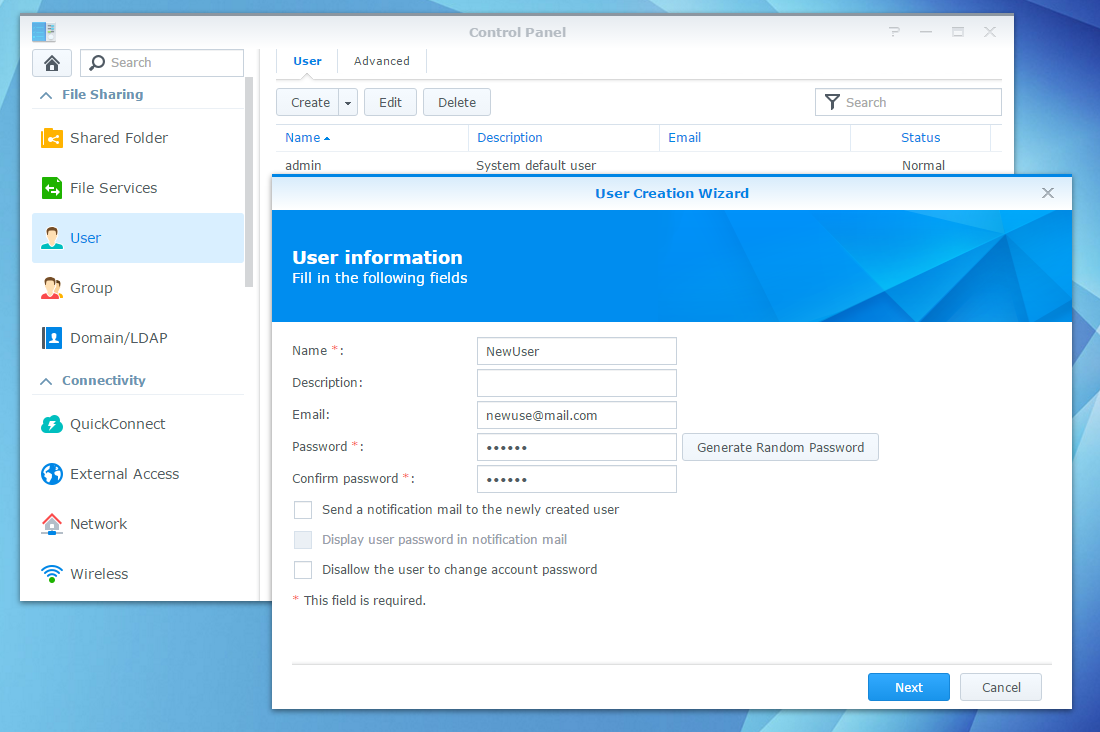1100x732 pixels.
Task: Open External Access globe icon
Action: pyautogui.click(x=52, y=474)
